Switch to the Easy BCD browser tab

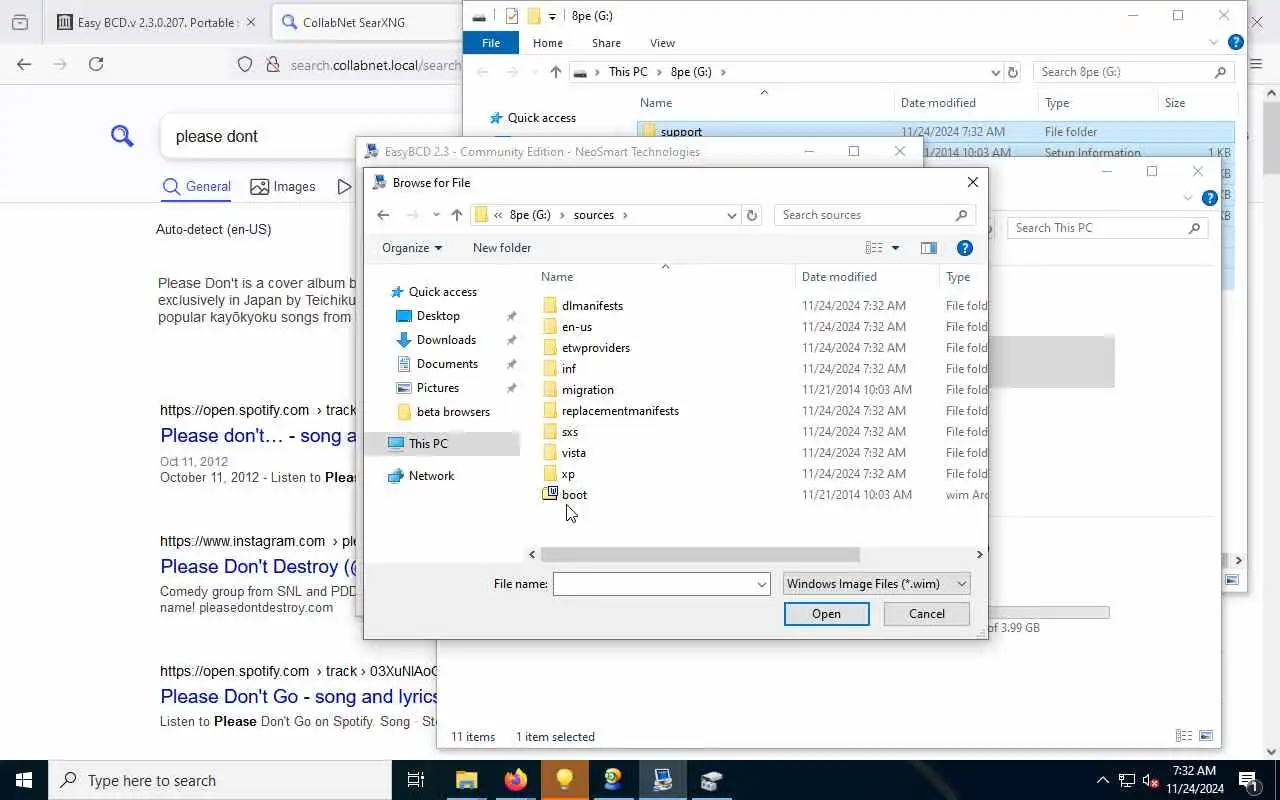coord(156,22)
